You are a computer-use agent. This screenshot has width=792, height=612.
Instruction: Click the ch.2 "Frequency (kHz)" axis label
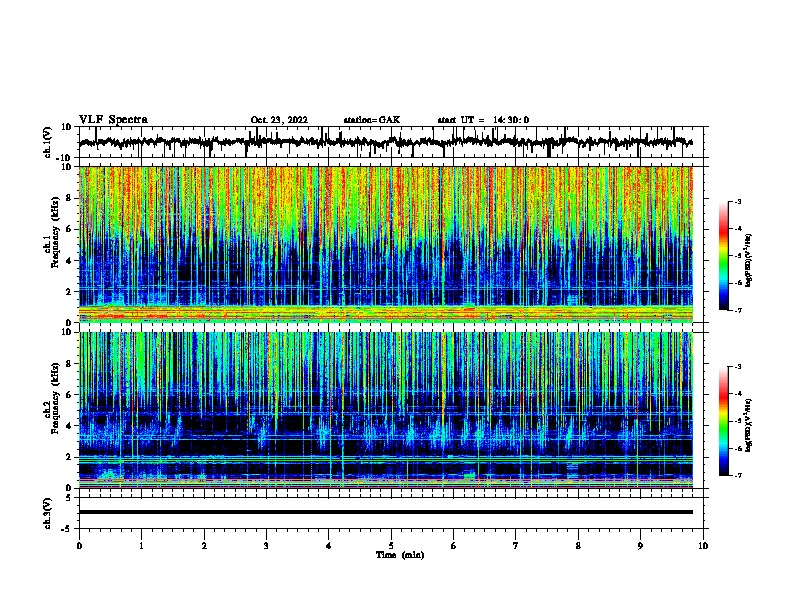click(55, 398)
